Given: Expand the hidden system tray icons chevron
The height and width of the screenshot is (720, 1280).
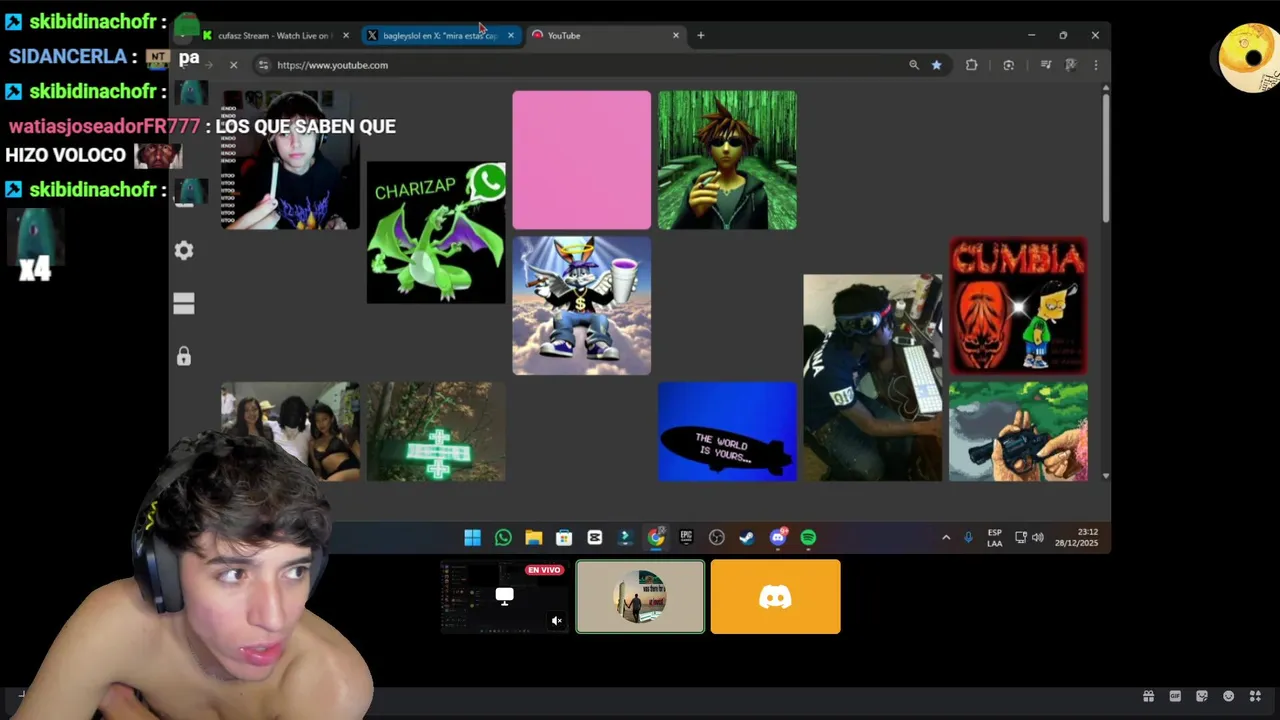Looking at the screenshot, I should (946, 538).
